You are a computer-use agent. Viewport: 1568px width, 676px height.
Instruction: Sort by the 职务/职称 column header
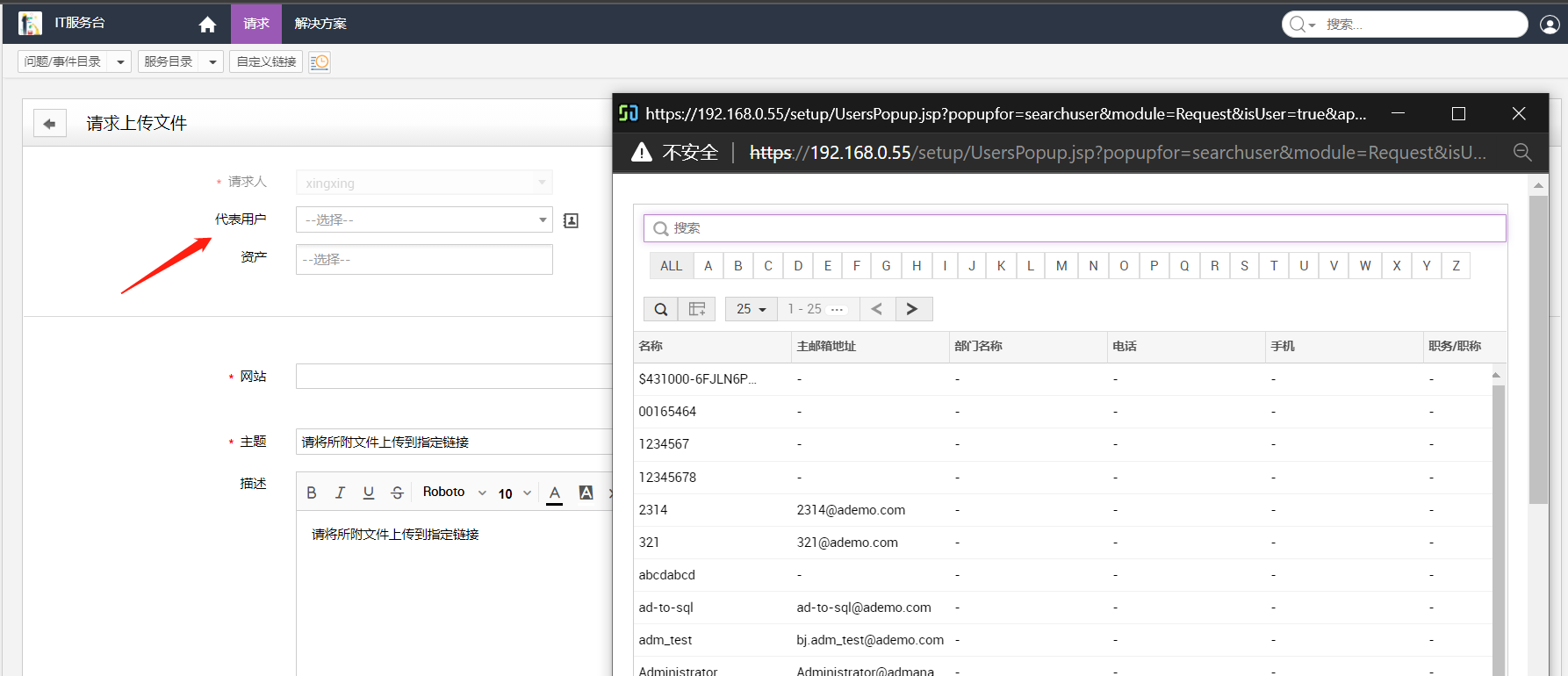1464,347
